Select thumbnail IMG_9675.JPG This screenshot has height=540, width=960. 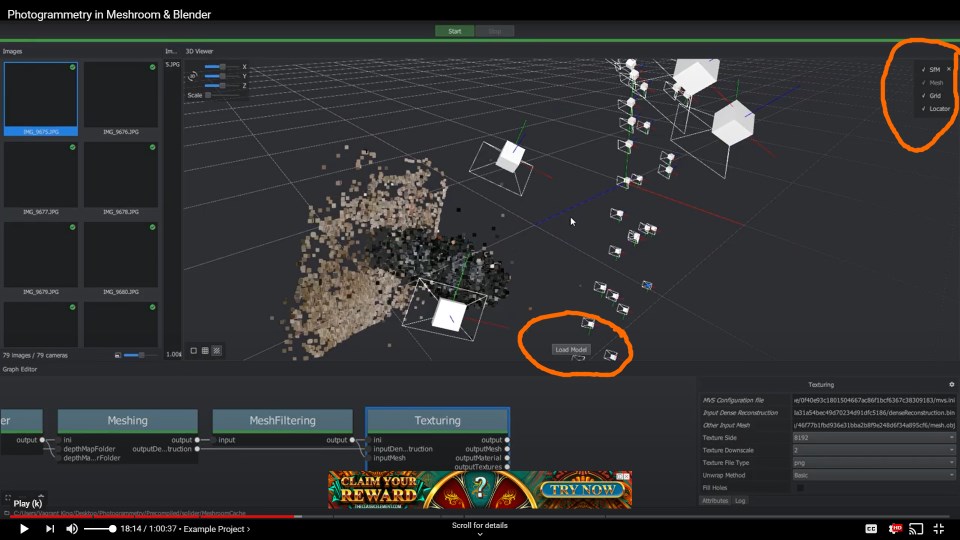tap(41, 99)
